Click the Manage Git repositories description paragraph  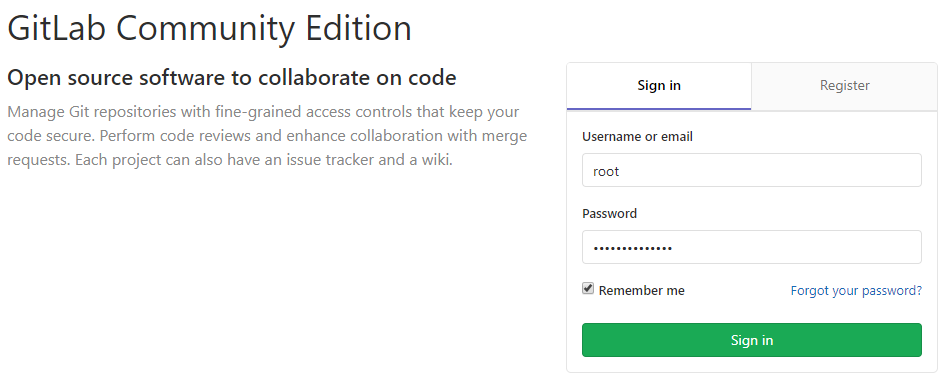pos(267,136)
